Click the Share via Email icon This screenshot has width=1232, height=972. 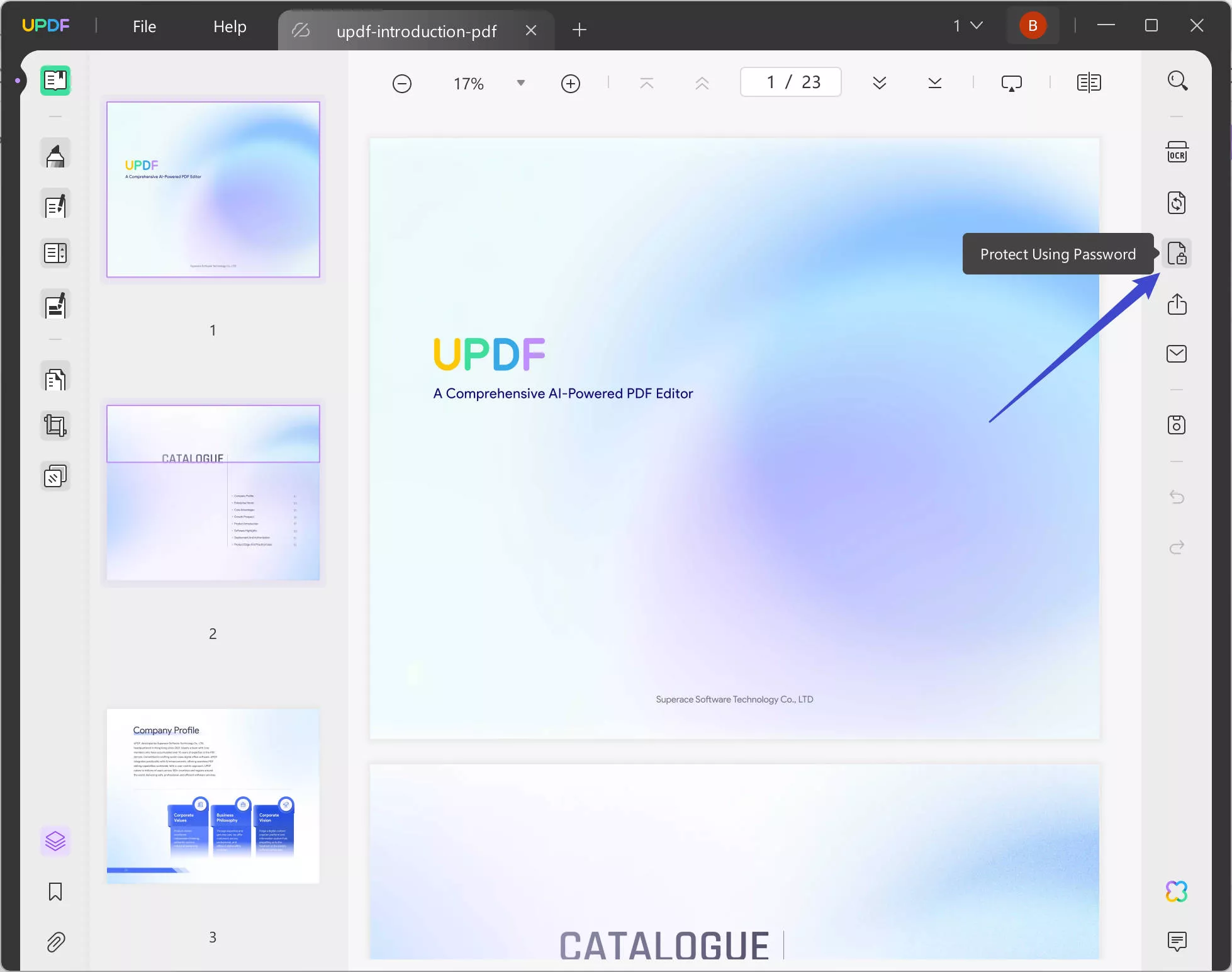click(1177, 354)
